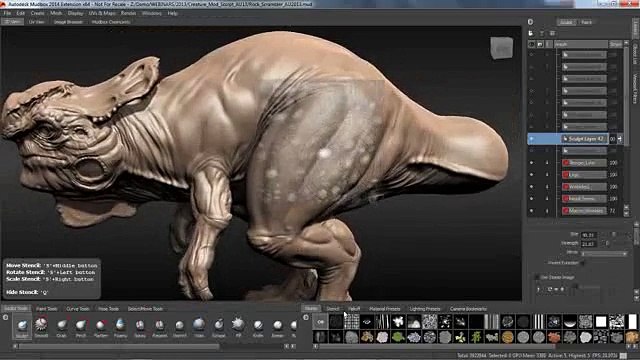Viewport: 640px width, 360px height.
Task: Select the Knife tool
Action: coord(258,327)
